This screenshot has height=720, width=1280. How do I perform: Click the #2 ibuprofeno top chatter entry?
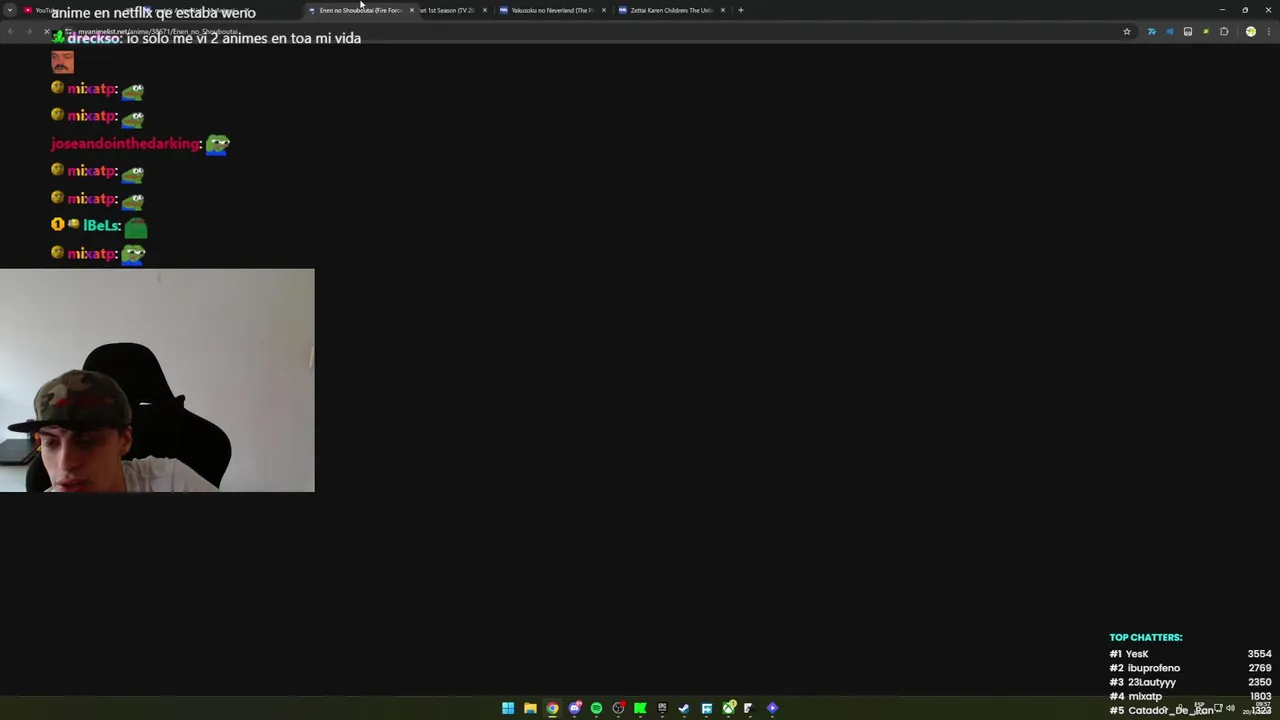pyautogui.click(x=1145, y=668)
